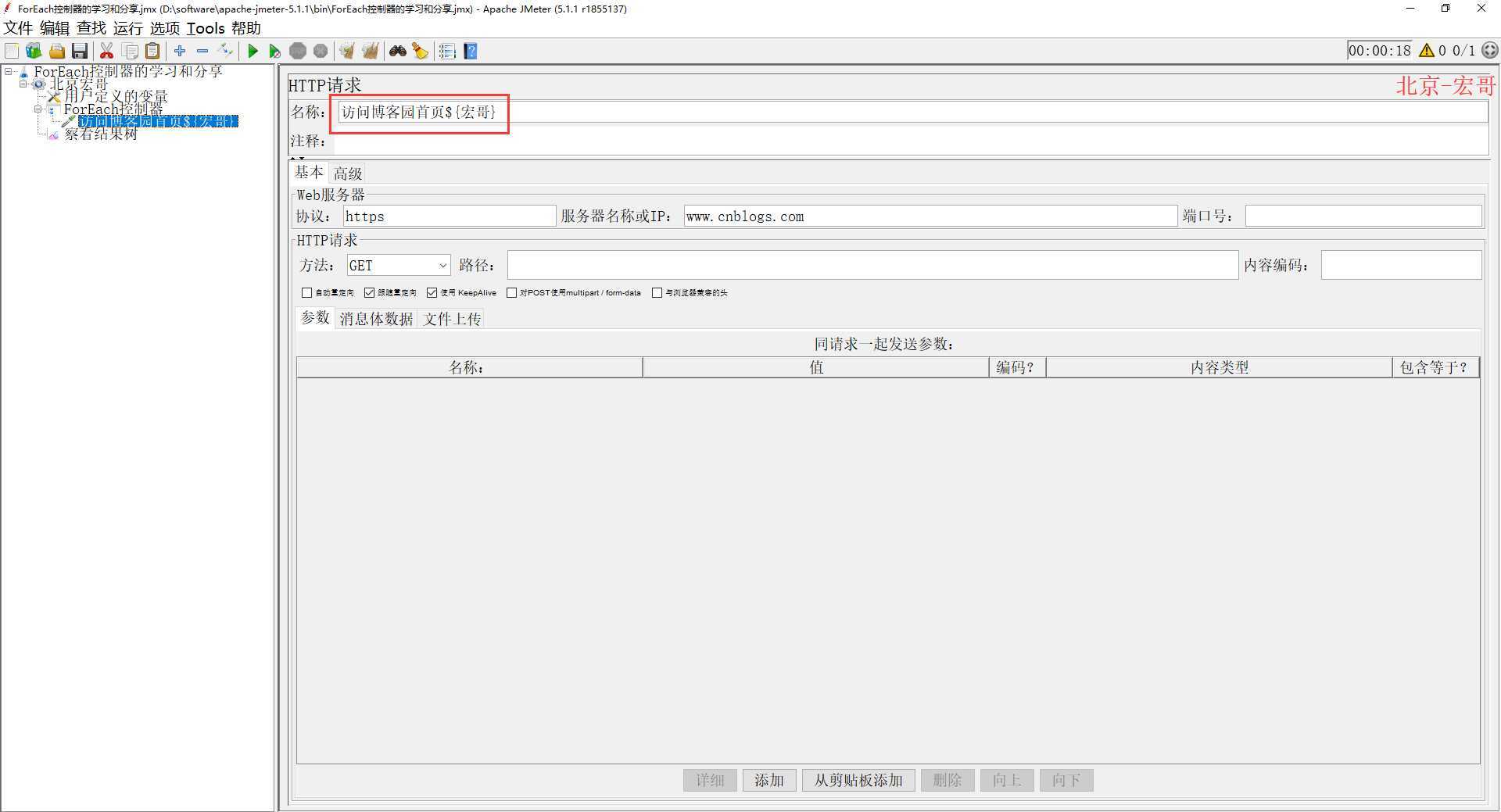Viewport: 1501px width, 812px height.
Task: Select the ForEach控制器 tree item
Action: 113,109
